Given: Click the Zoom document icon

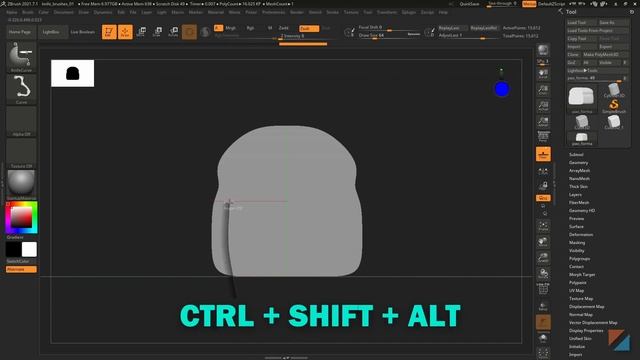Looking at the screenshot, I should (x=543, y=89).
